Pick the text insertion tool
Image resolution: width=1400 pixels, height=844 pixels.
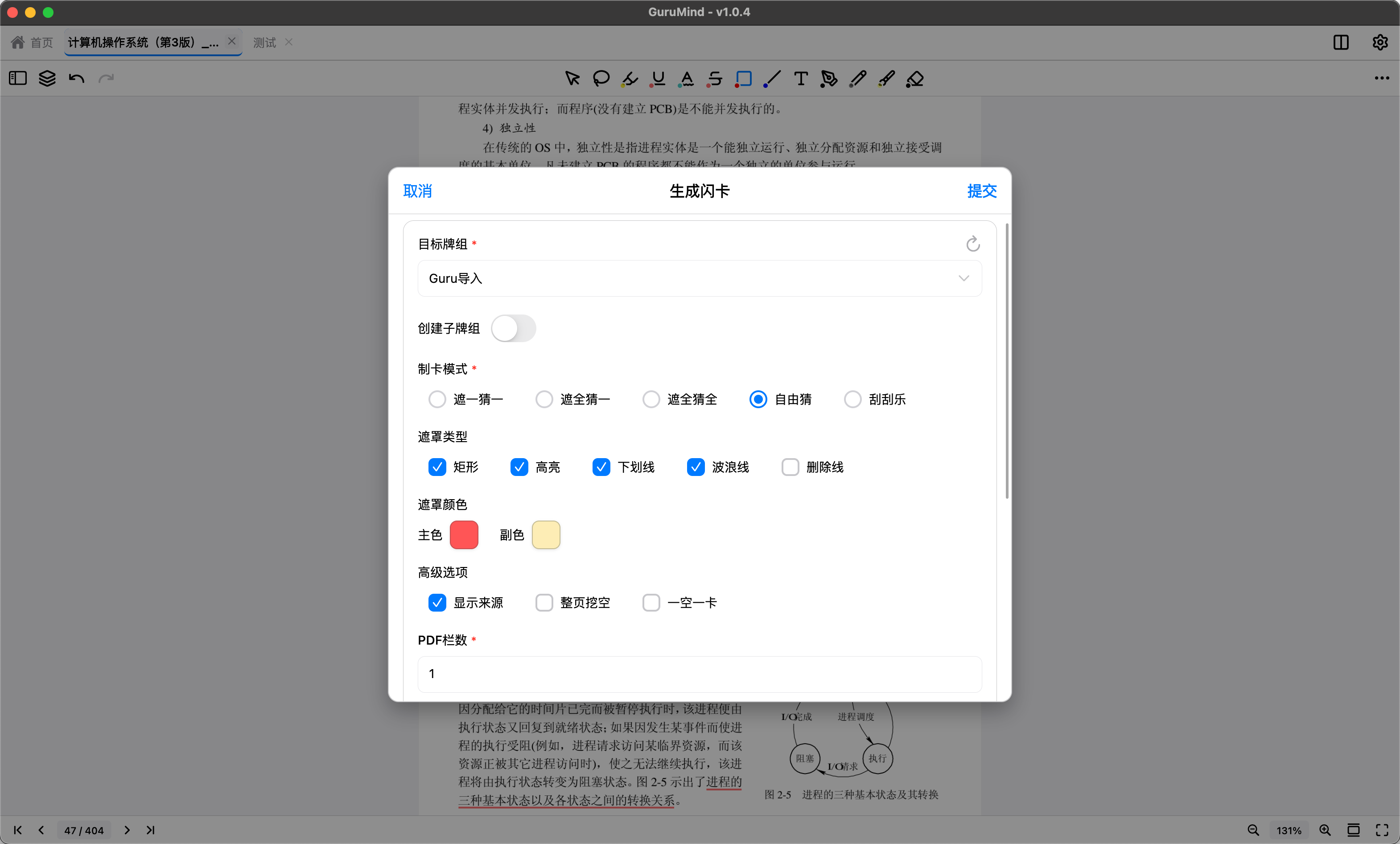click(800, 79)
